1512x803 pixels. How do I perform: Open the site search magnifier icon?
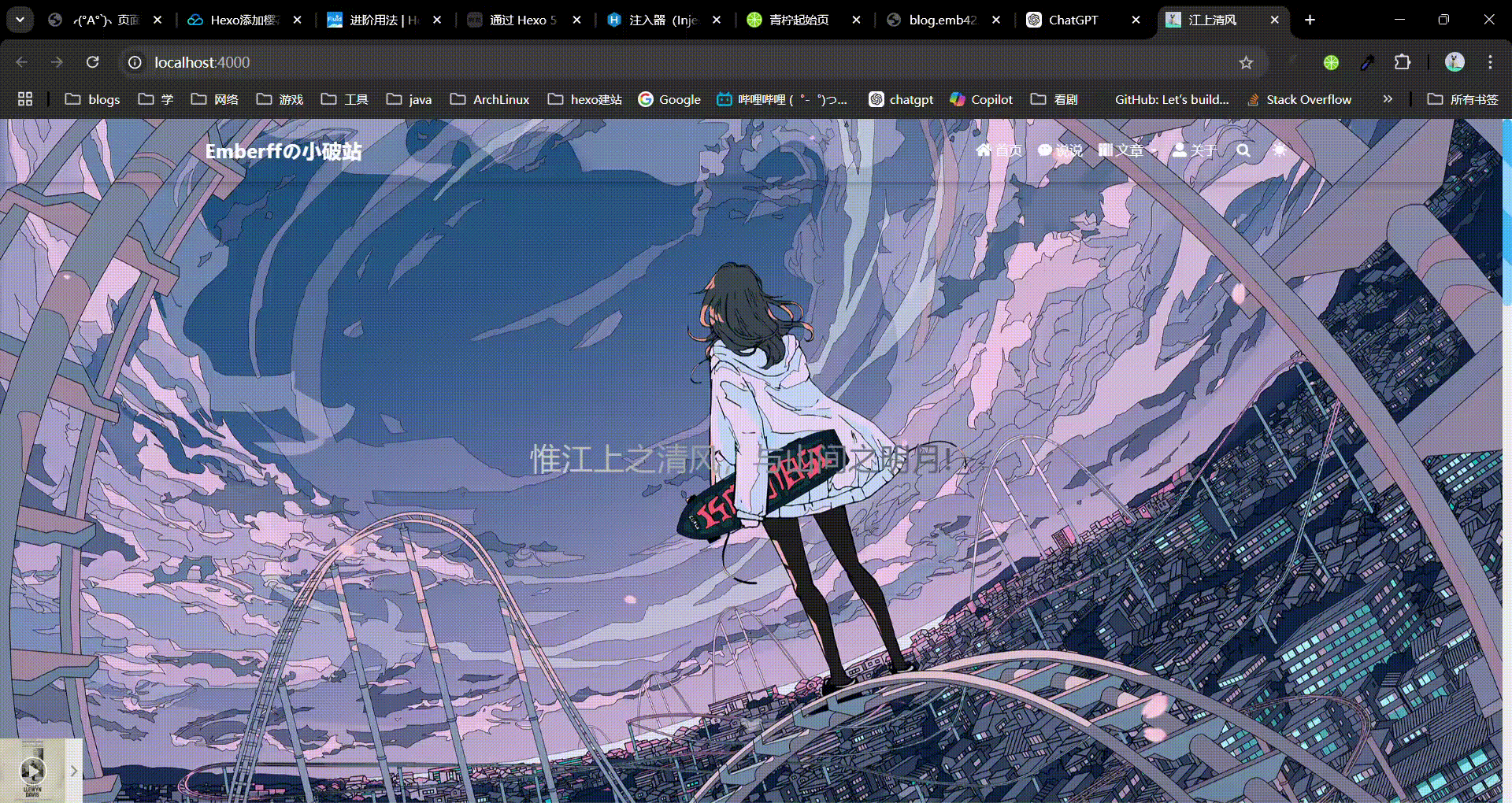pos(1243,150)
